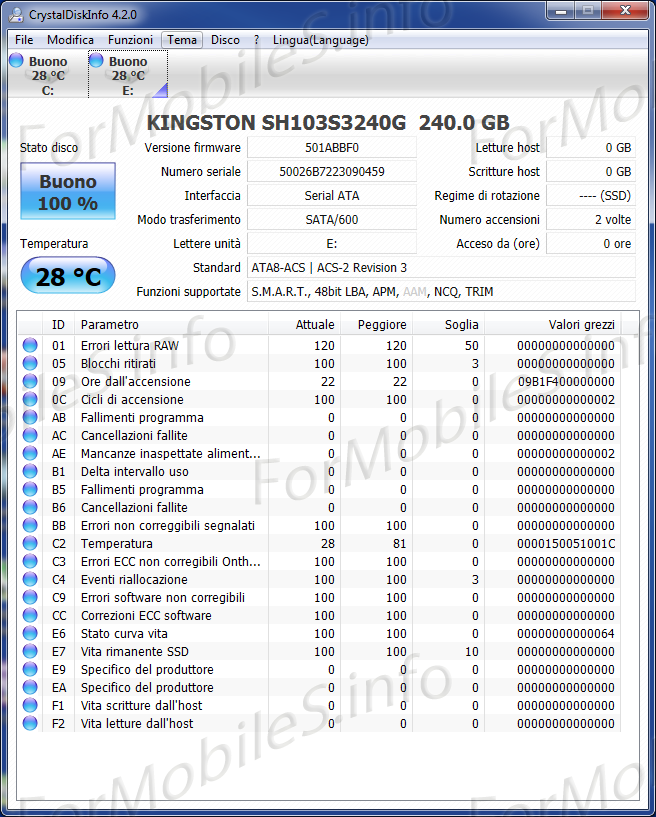Click the Versione firmware value field

(332, 148)
